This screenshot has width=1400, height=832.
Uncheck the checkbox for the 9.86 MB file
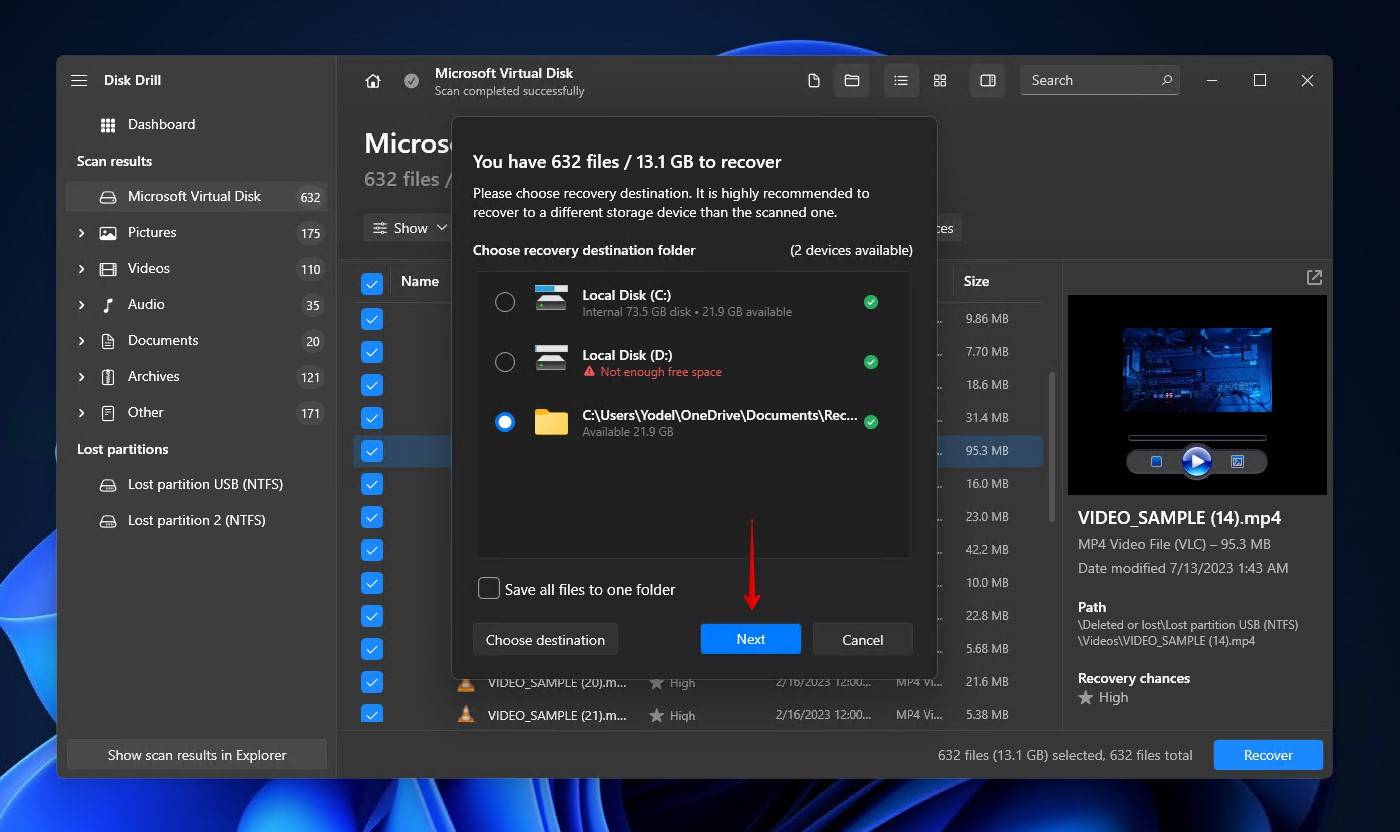click(372, 319)
